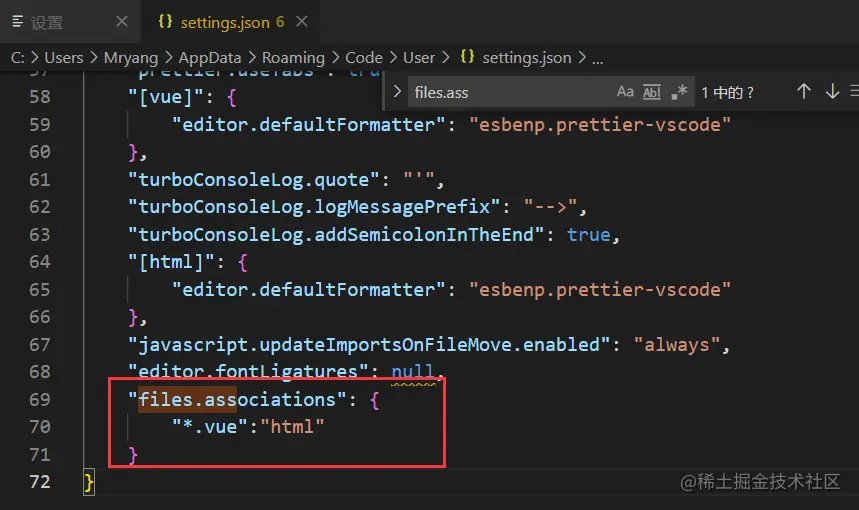Toggle Match Case in find widget
Viewport: 859px width, 510px height.
pyautogui.click(x=625, y=91)
